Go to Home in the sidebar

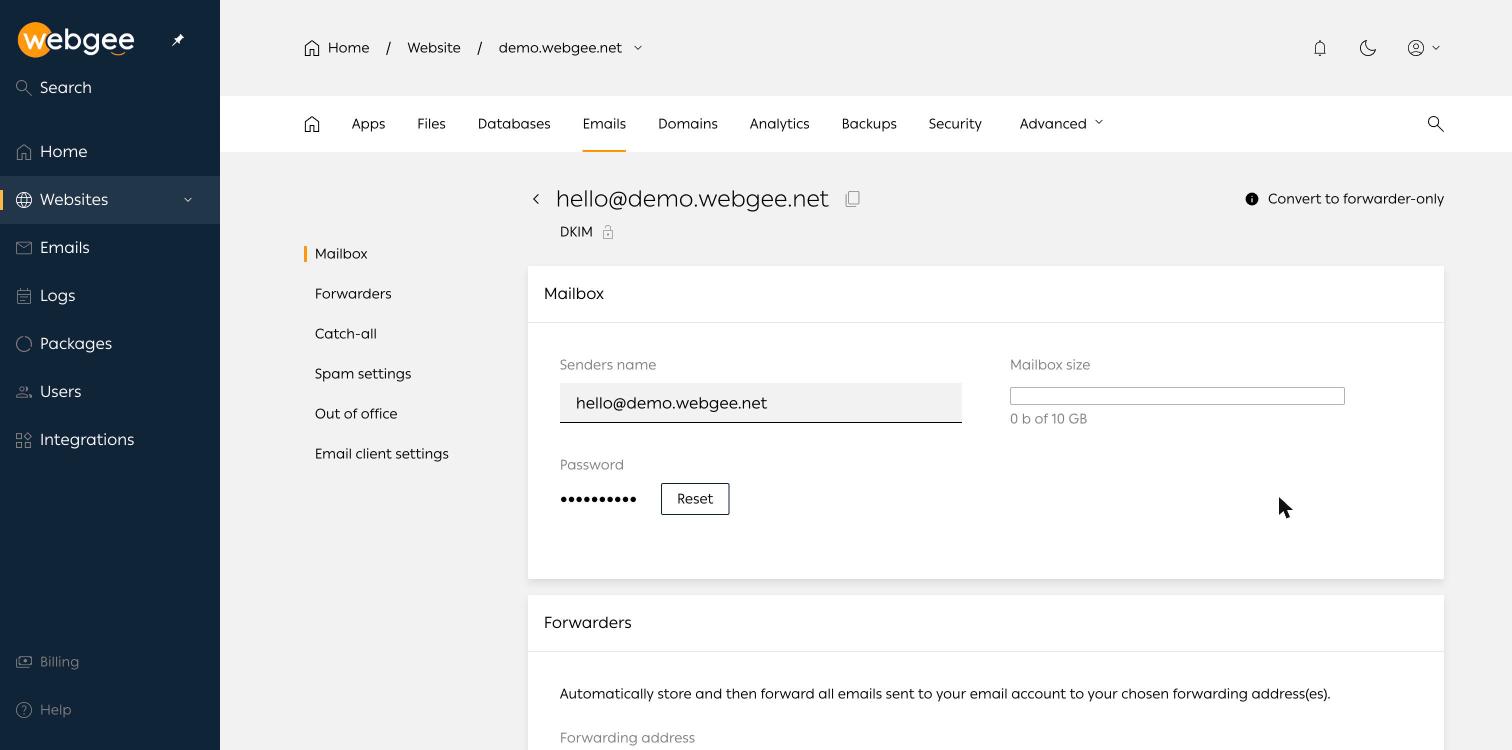point(110,152)
